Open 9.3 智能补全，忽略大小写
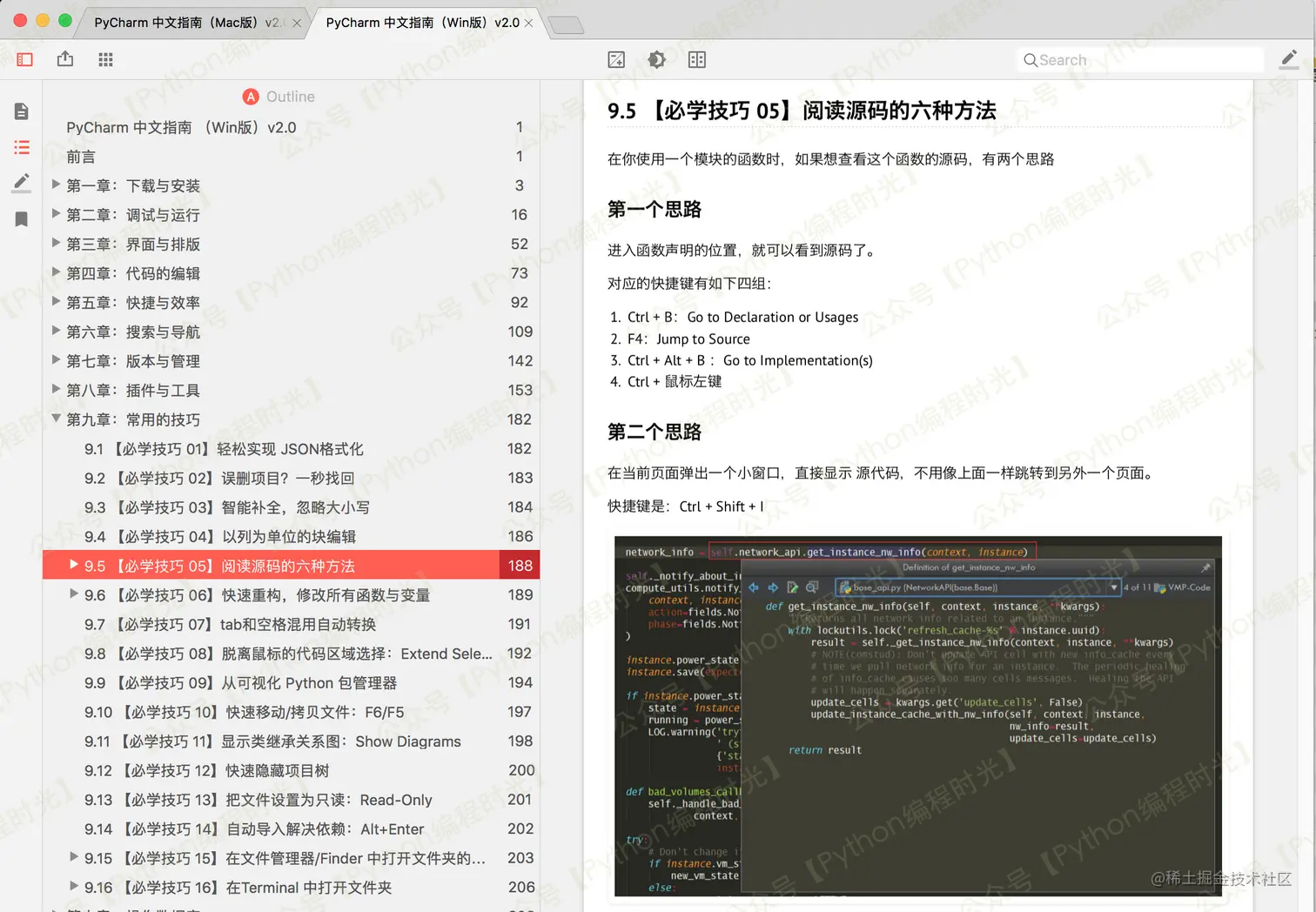 (x=292, y=507)
